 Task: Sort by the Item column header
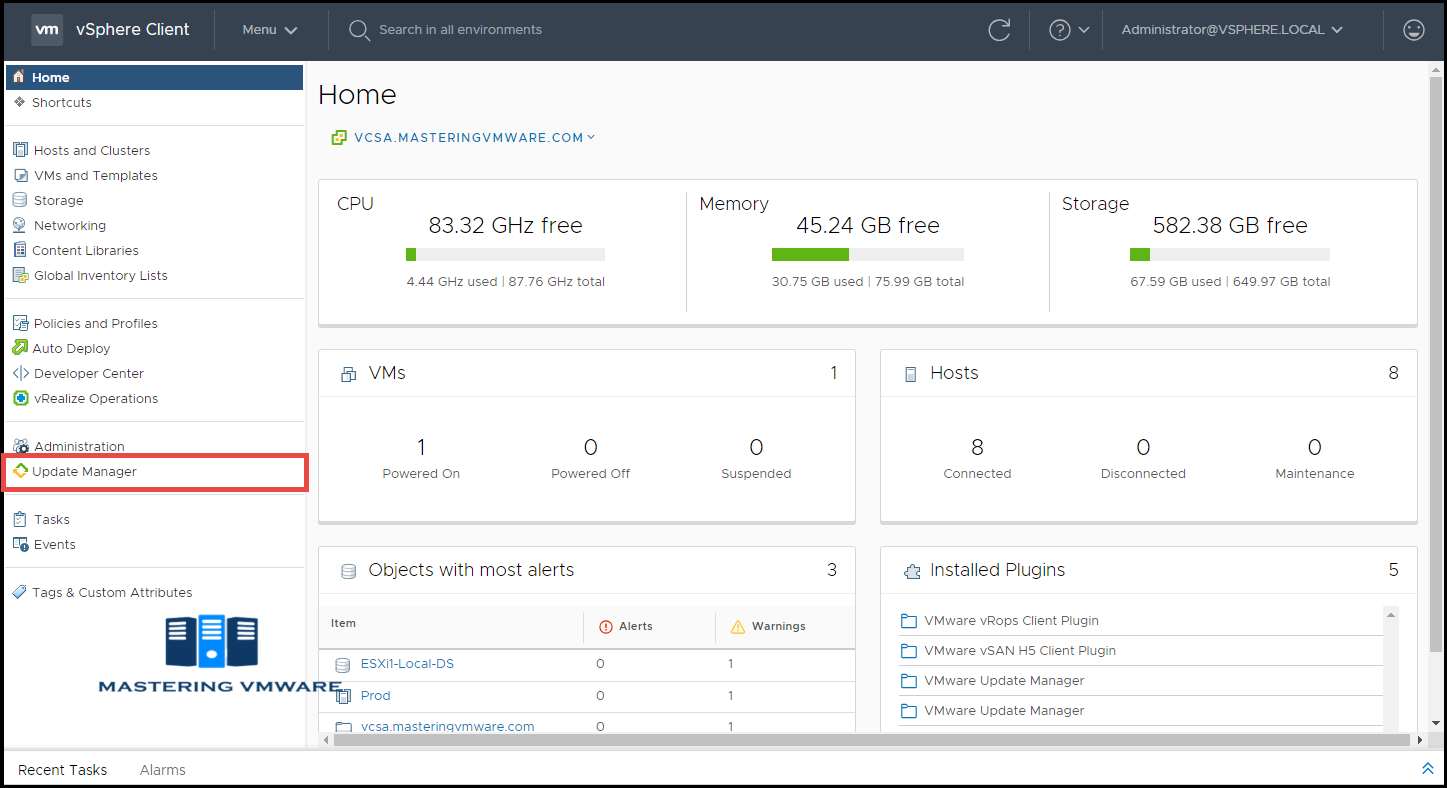[343, 623]
